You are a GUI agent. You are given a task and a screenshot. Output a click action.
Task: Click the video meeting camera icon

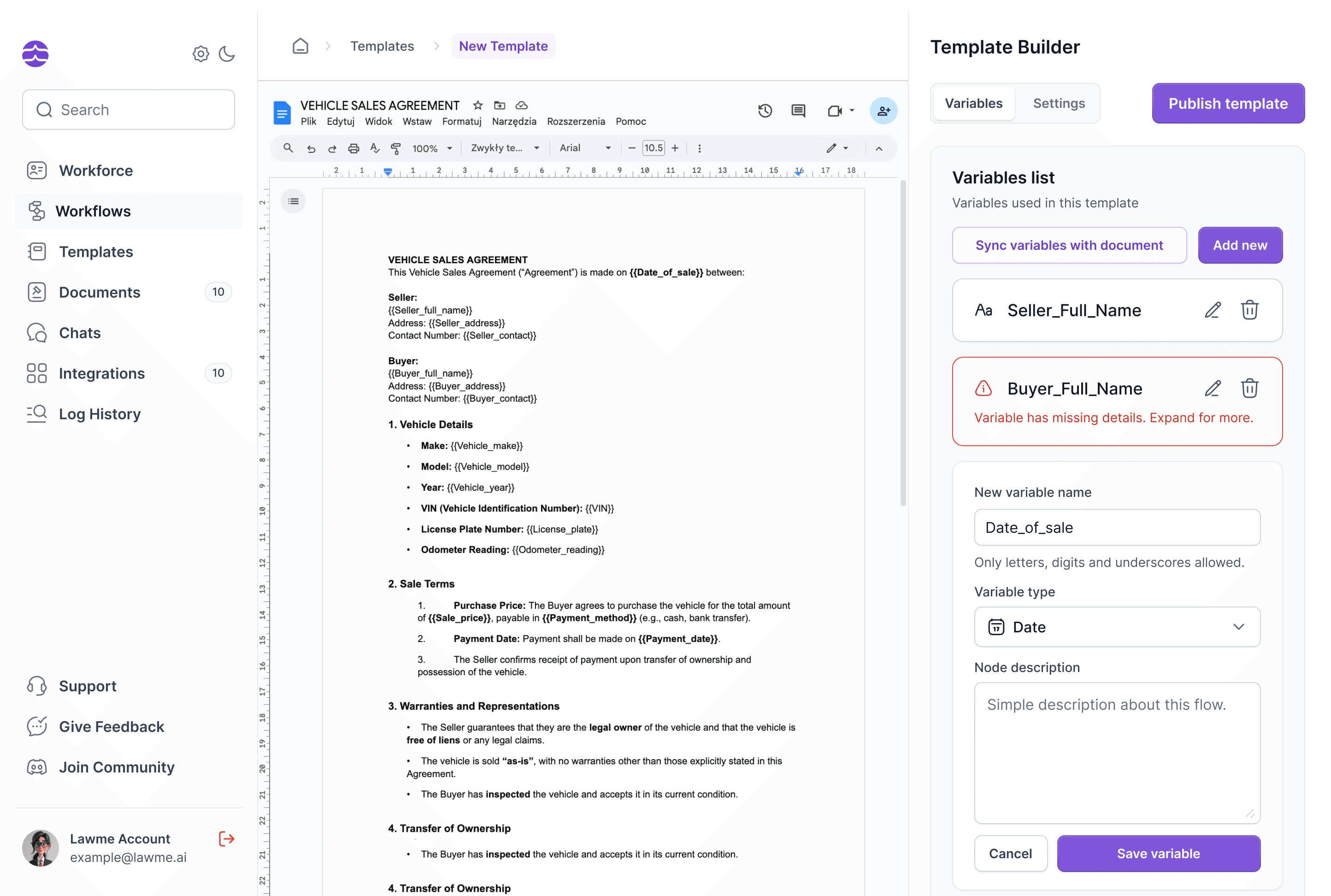click(x=835, y=111)
